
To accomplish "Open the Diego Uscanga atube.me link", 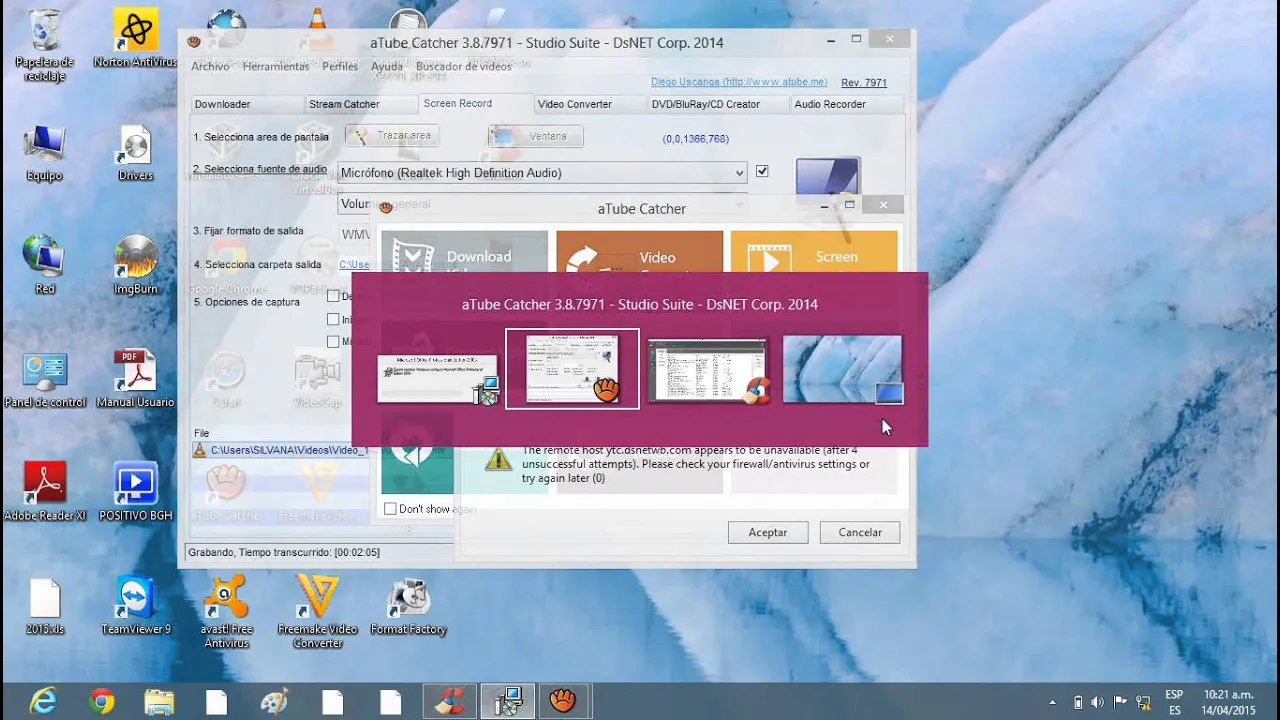I will pyautogui.click(x=739, y=82).
